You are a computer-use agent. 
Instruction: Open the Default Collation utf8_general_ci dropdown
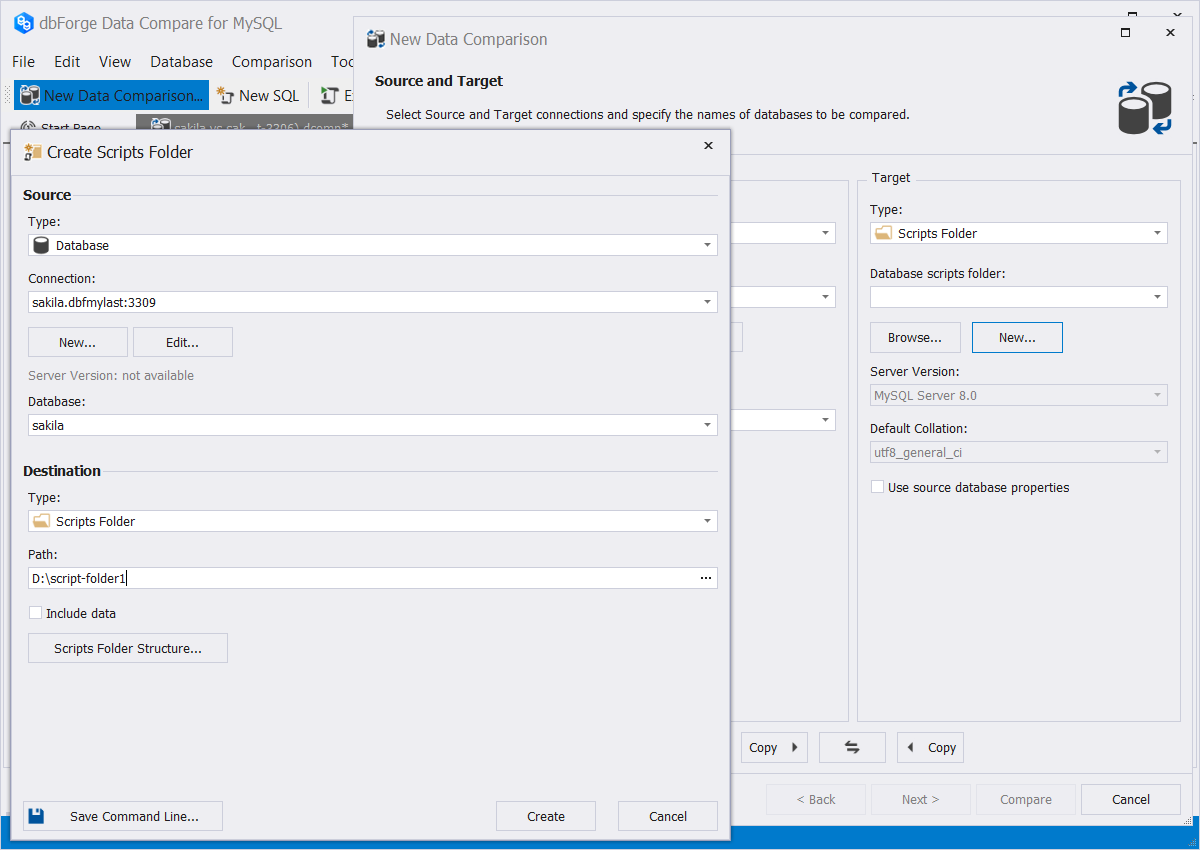click(x=1157, y=452)
